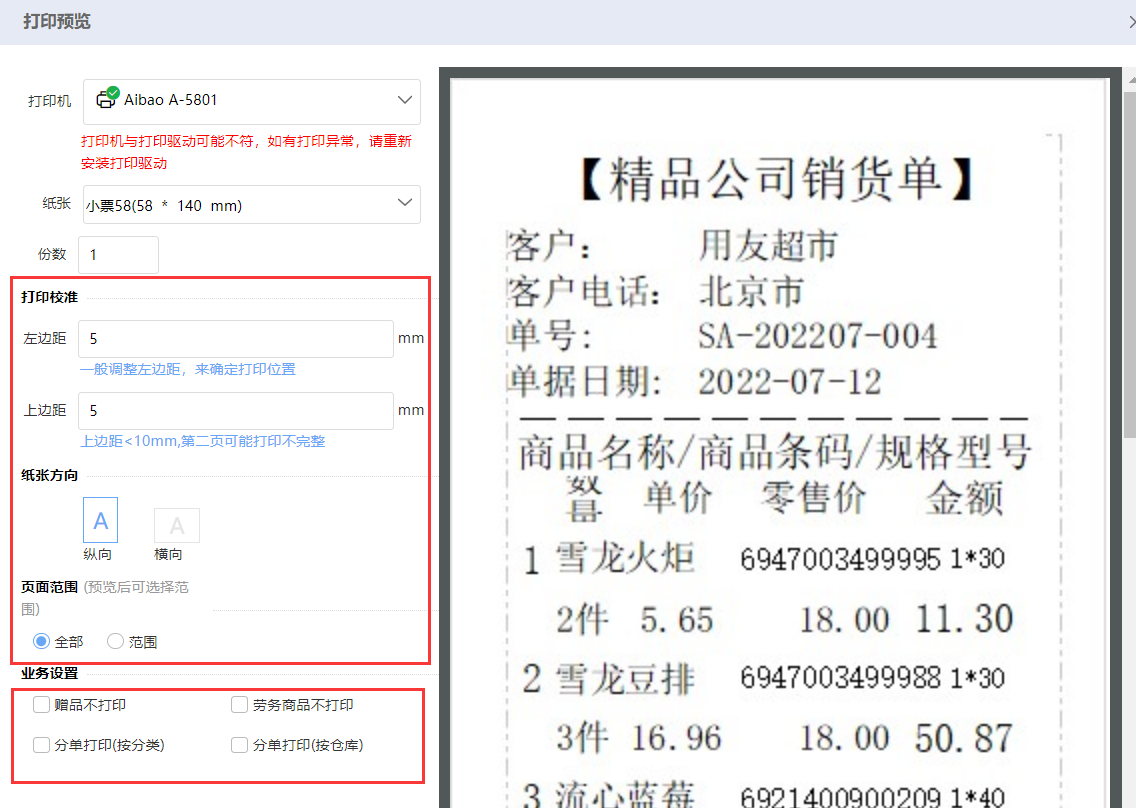Click the 上边距 margin input field
The image size is (1136, 808).
click(x=236, y=411)
